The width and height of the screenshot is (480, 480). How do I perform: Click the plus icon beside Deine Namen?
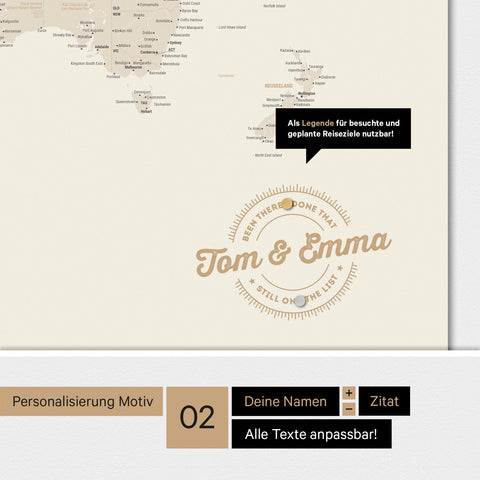(349, 393)
